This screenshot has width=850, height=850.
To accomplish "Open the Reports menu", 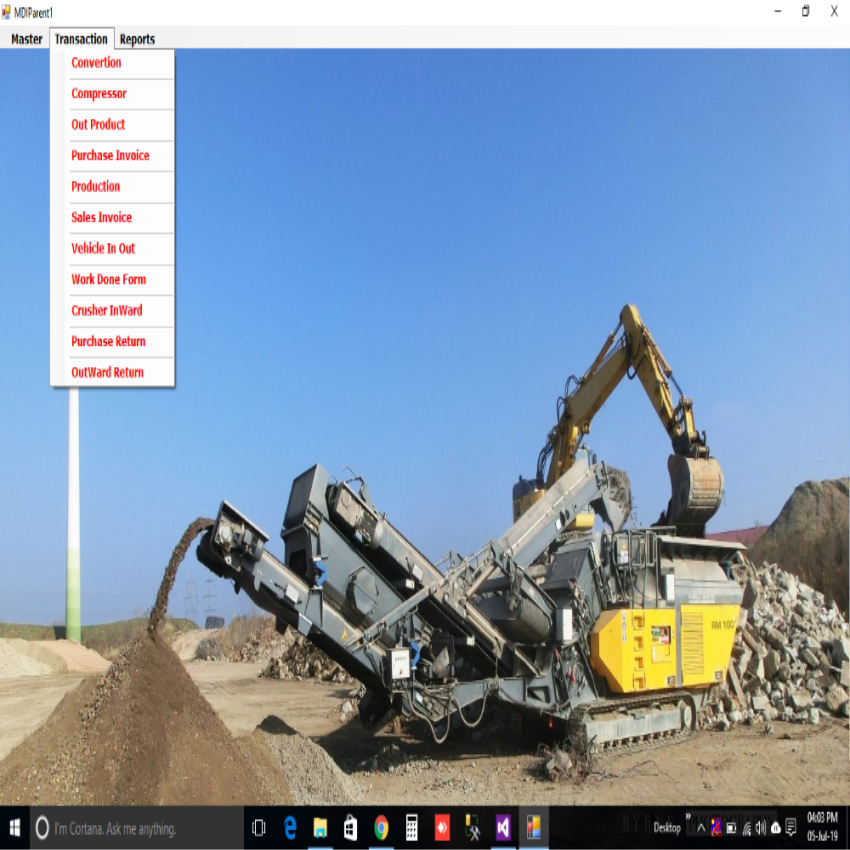I will [x=137, y=39].
